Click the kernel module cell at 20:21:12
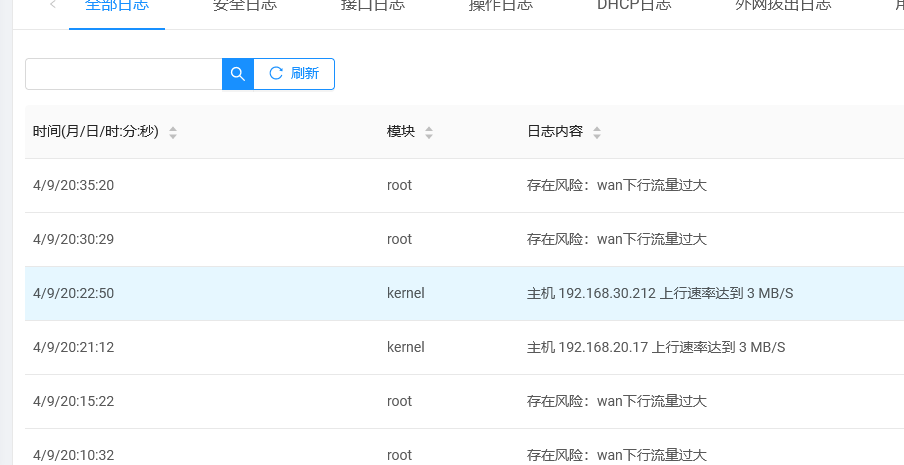 coord(406,347)
